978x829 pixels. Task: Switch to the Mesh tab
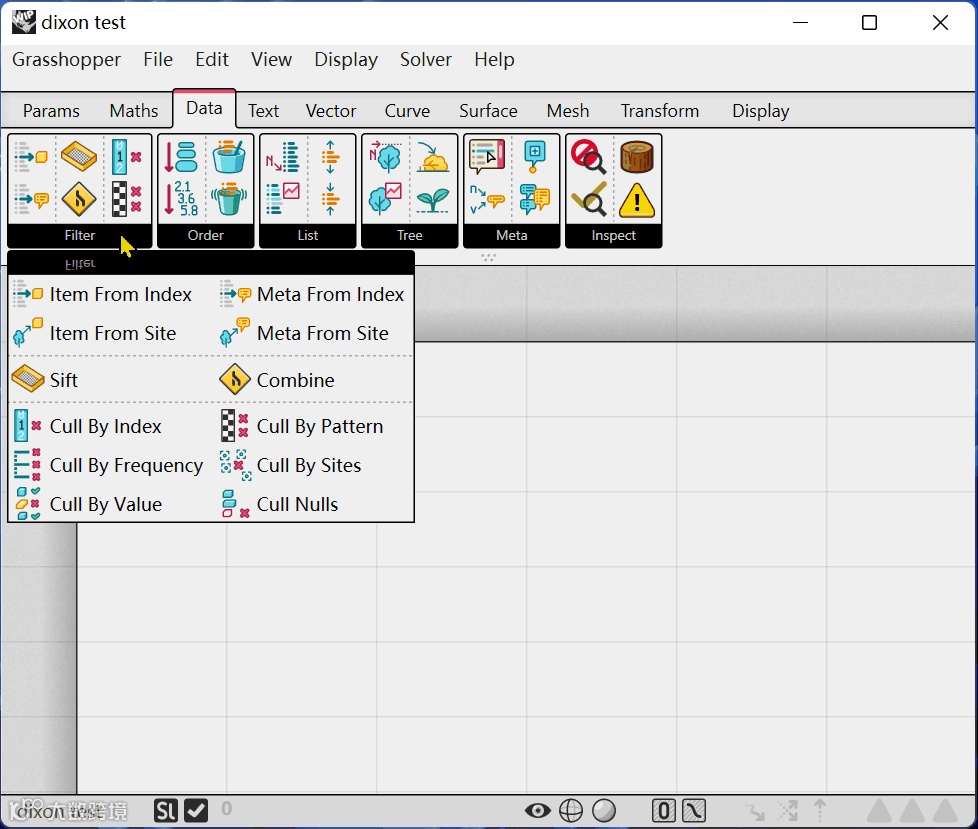coord(568,111)
